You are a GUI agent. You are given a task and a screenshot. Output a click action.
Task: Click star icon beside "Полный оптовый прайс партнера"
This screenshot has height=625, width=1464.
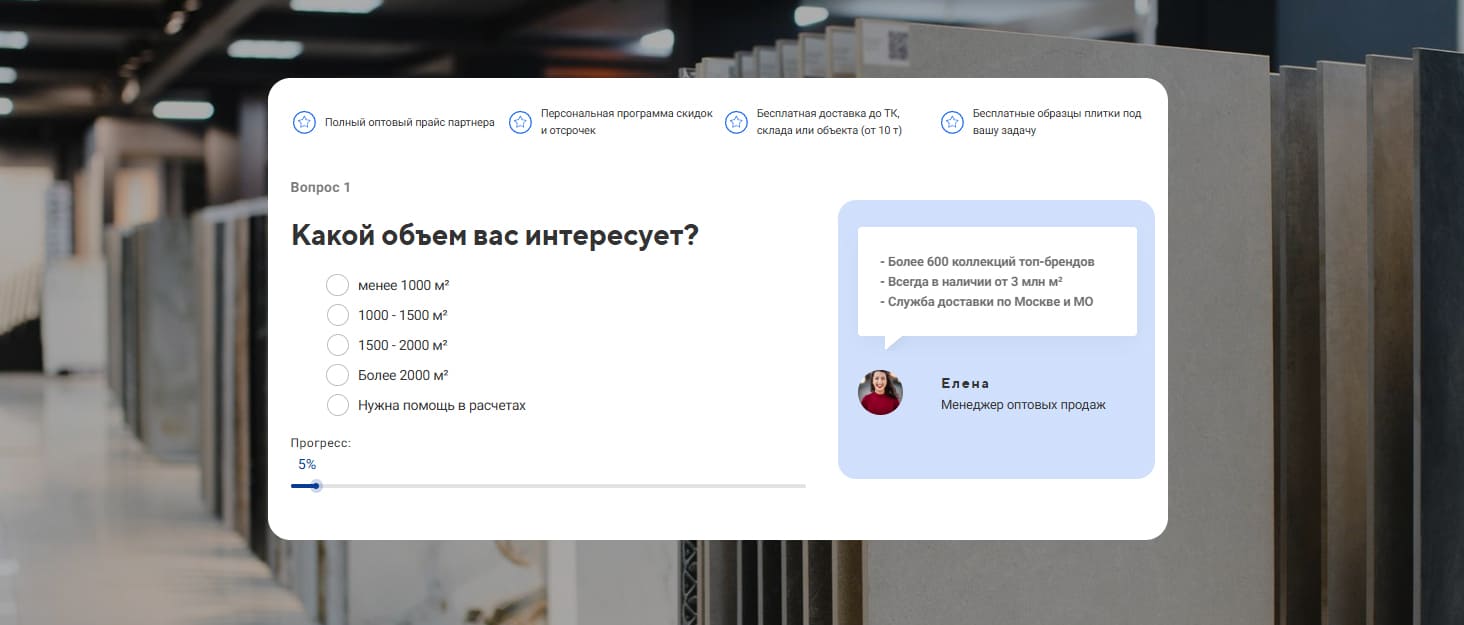click(x=304, y=122)
